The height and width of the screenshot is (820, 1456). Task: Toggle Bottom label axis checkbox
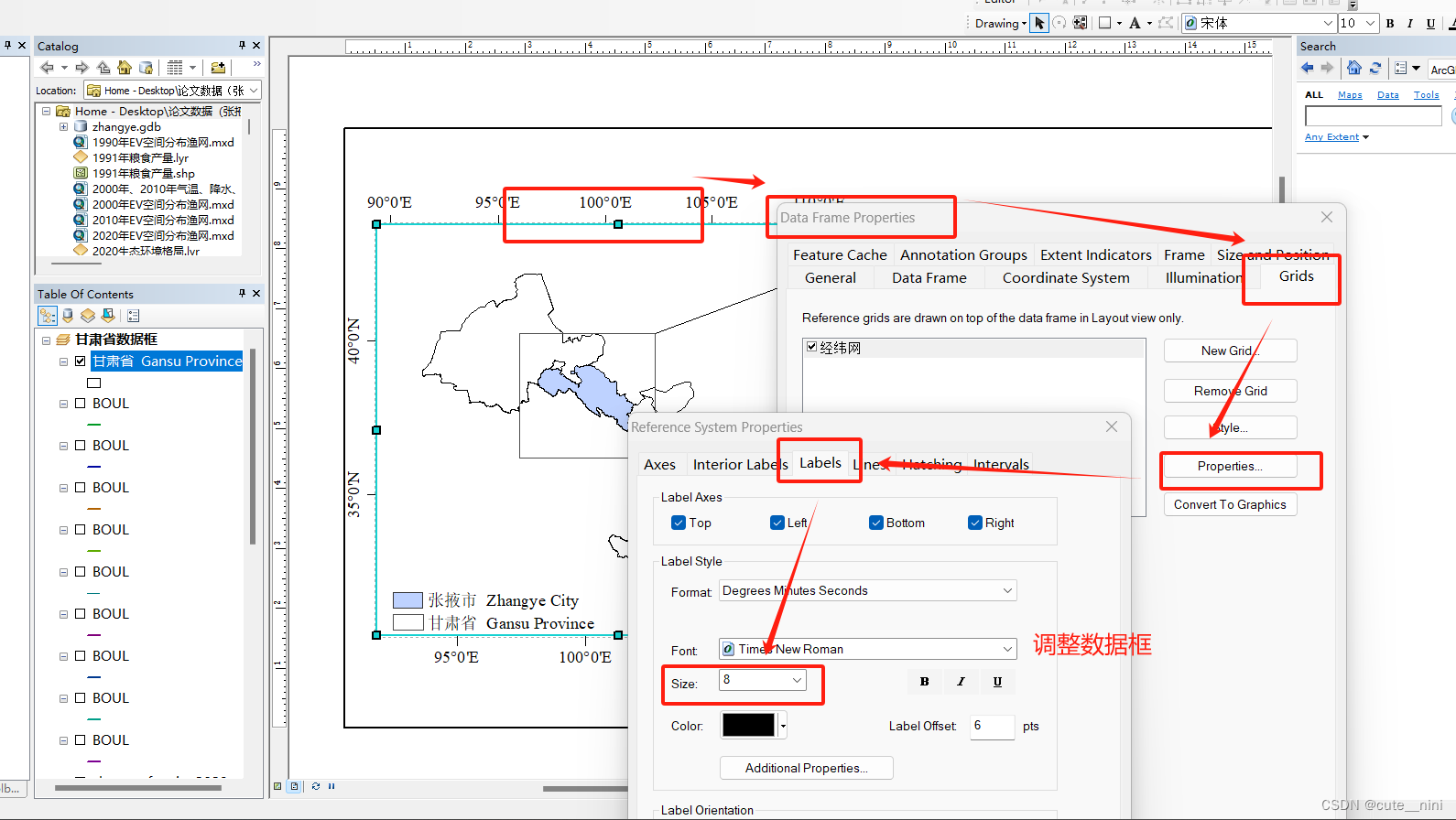(876, 523)
